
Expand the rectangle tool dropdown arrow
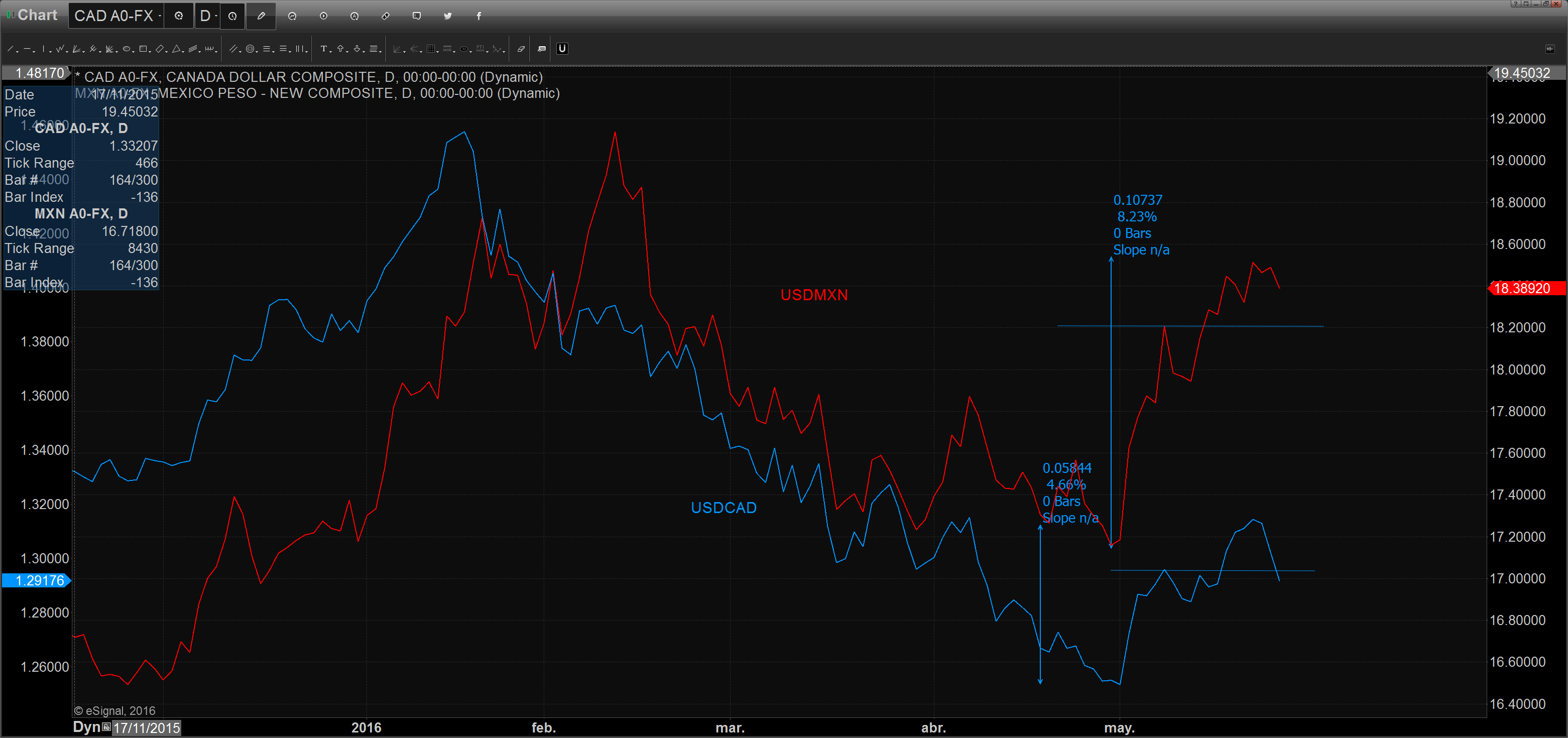(x=150, y=52)
